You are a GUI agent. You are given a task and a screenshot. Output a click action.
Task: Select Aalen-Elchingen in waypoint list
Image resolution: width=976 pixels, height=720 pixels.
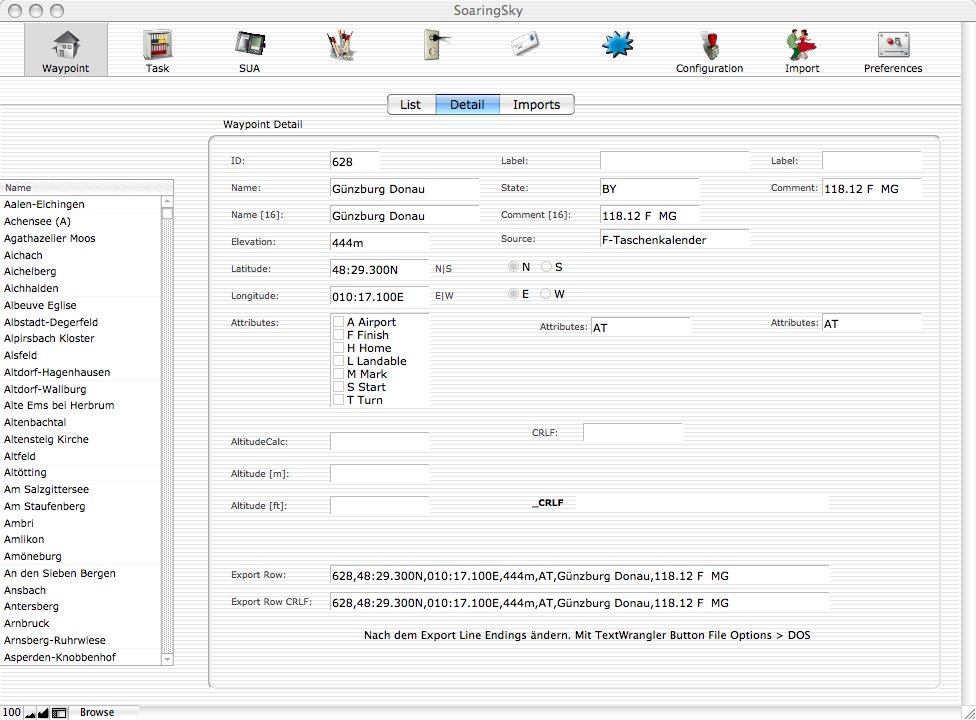[81, 204]
